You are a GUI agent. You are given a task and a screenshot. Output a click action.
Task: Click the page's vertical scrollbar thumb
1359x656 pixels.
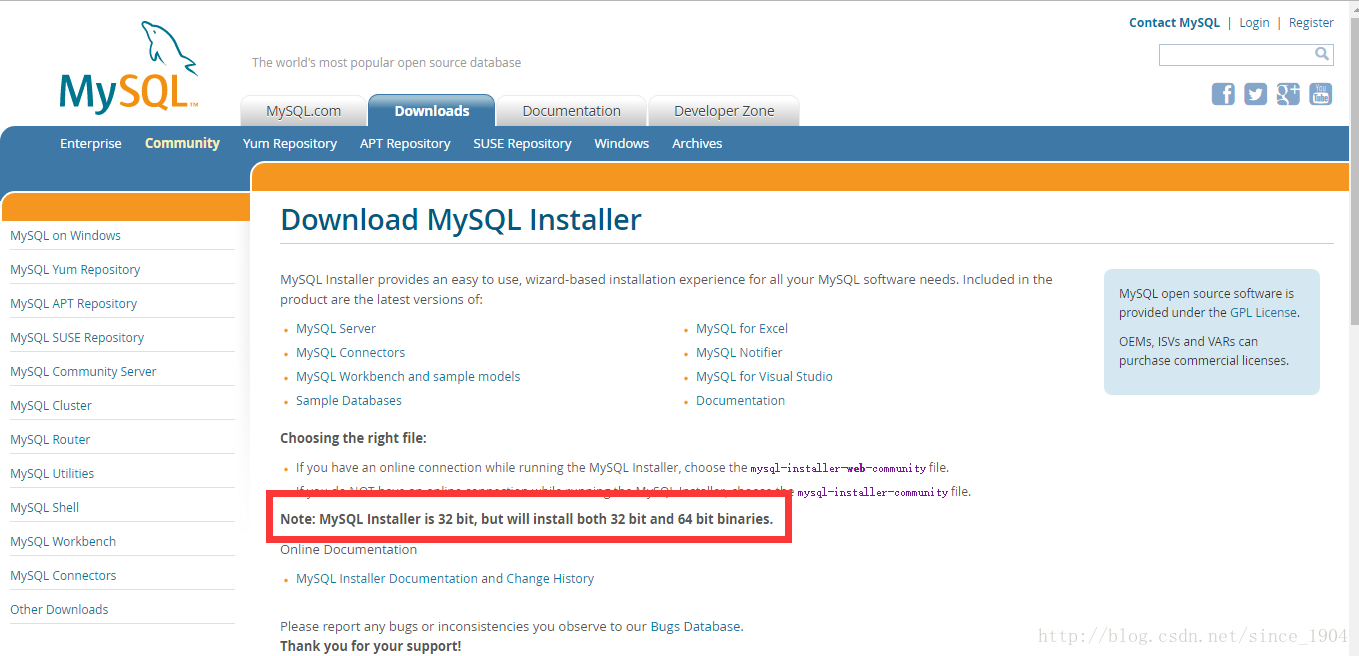[x=1353, y=173]
